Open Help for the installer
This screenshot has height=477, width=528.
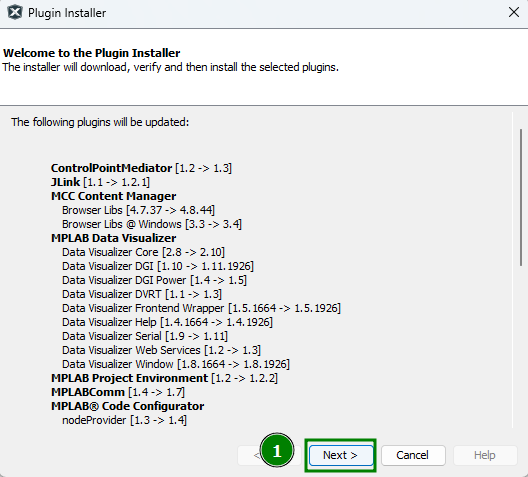click(x=485, y=455)
